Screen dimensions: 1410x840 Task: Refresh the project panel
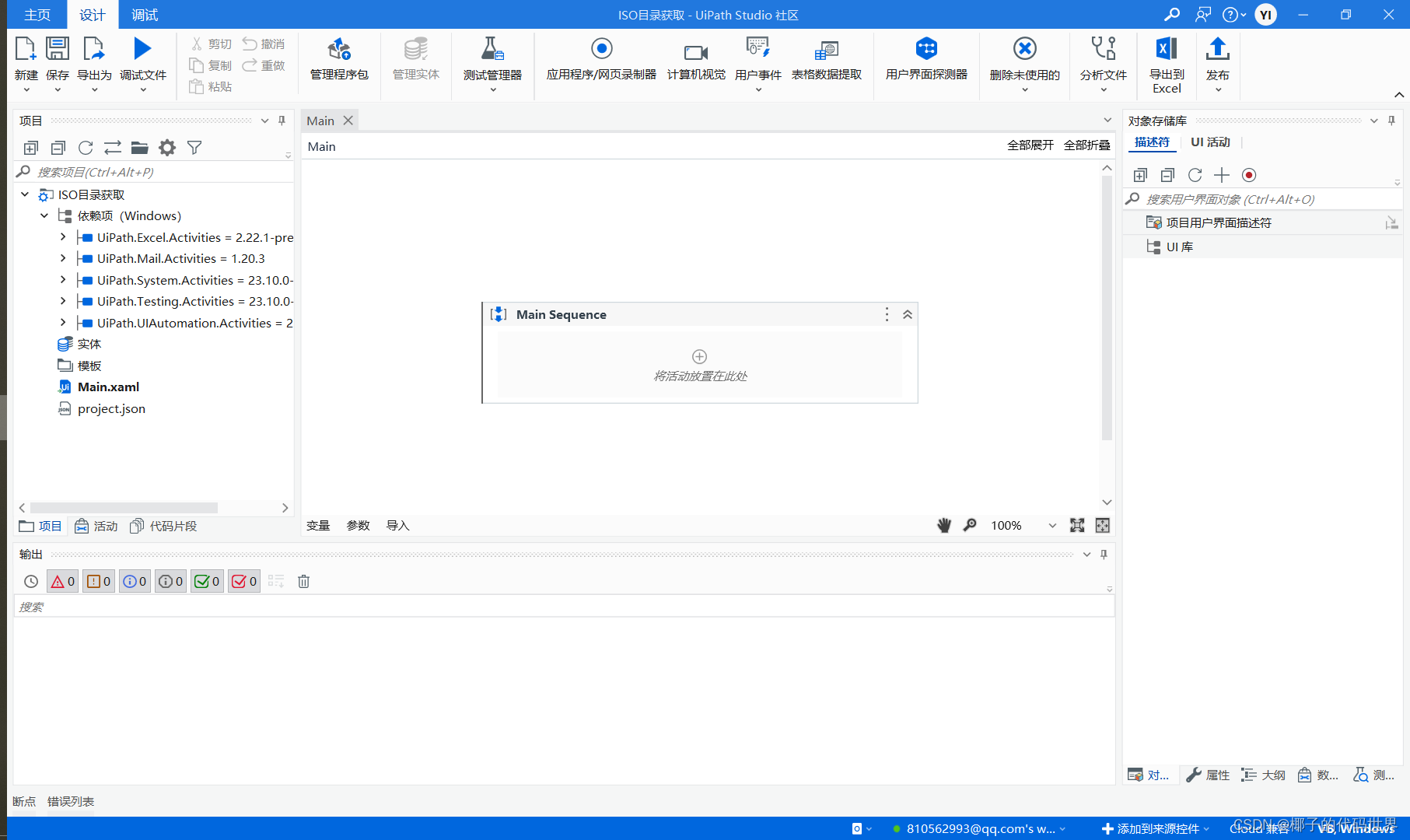coord(86,148)
